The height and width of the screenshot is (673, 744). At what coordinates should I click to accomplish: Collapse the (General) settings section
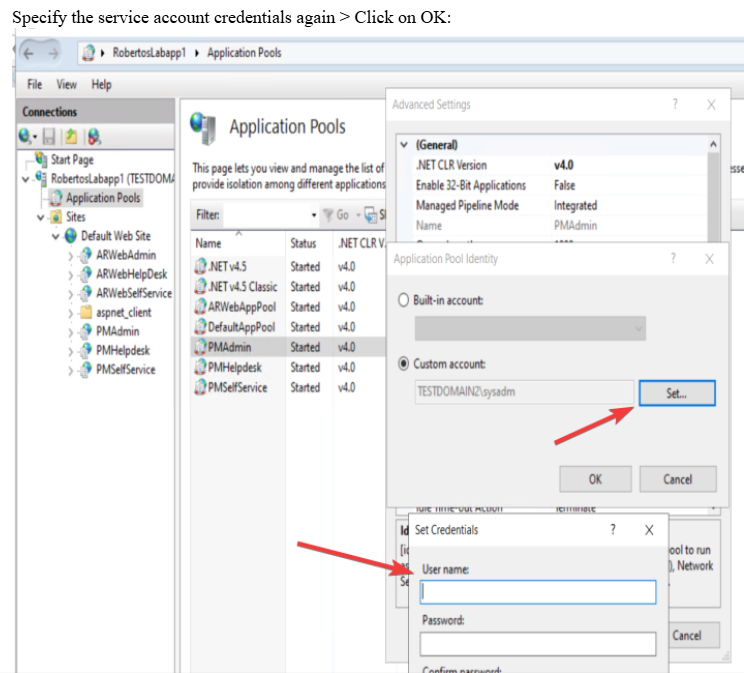tap(404, 145)
